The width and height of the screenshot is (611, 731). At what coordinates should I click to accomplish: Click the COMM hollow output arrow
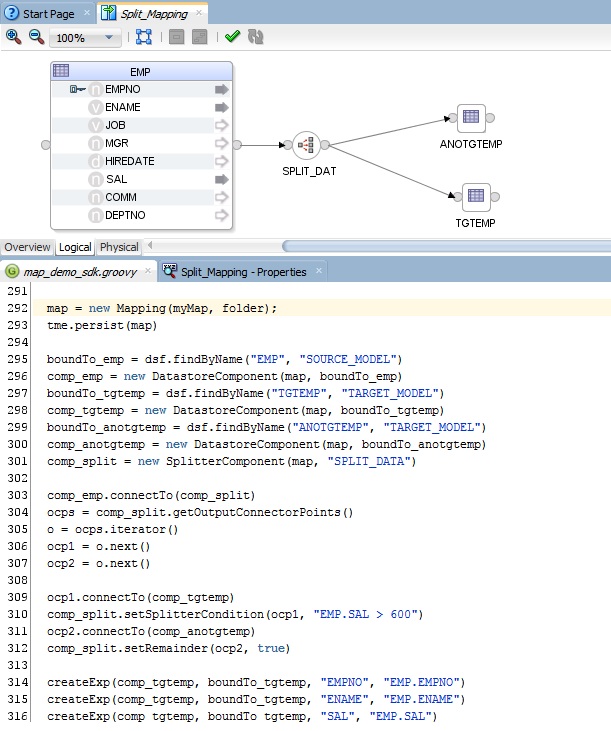coord(222,197)
